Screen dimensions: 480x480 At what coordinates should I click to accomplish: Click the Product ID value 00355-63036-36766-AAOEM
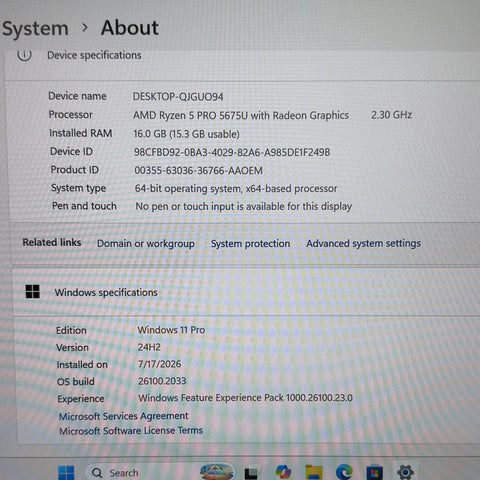pos(198,171)
